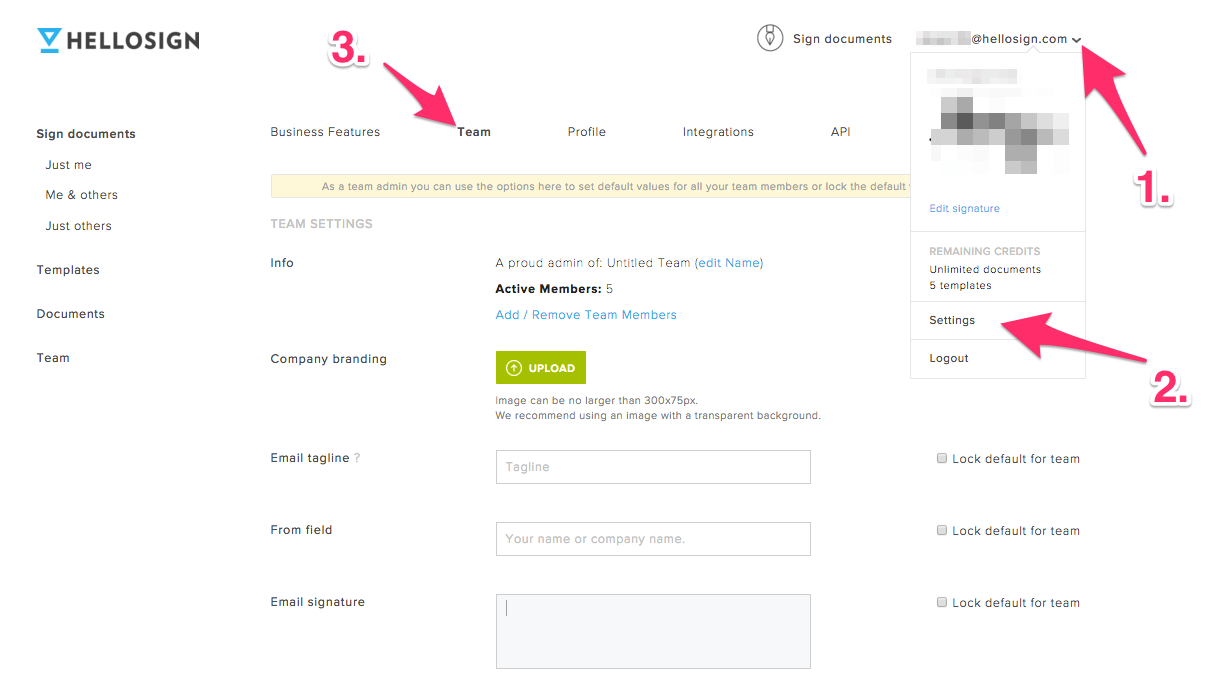1210x695 pixels.
Task: Click the HelloSign logo
Action: [118, 40]
